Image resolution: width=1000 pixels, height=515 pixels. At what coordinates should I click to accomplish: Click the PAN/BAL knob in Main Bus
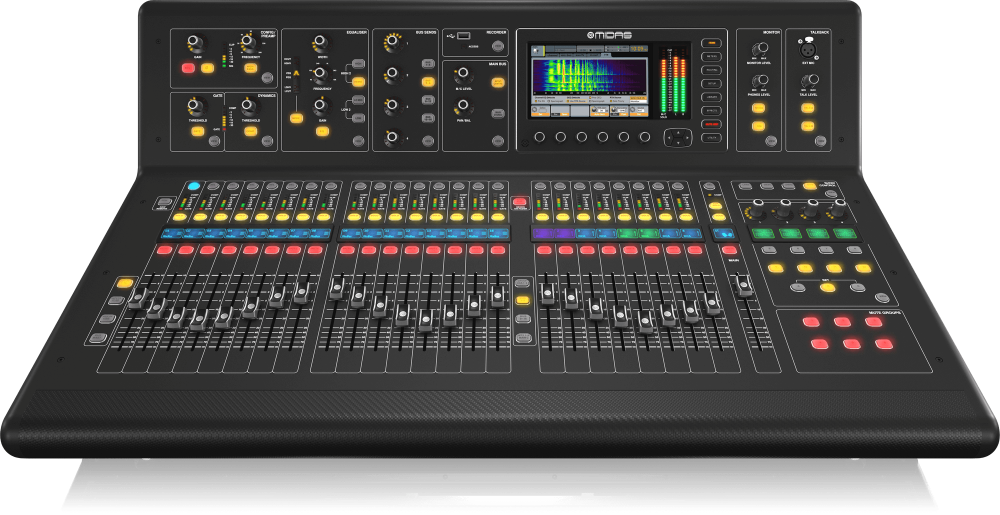tap(463, 106)
